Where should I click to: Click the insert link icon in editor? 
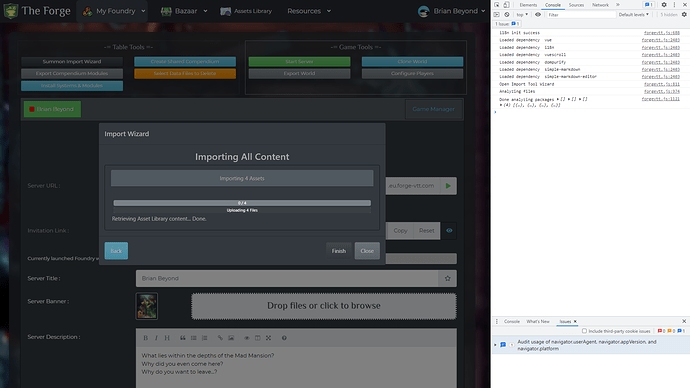[220, 338]
